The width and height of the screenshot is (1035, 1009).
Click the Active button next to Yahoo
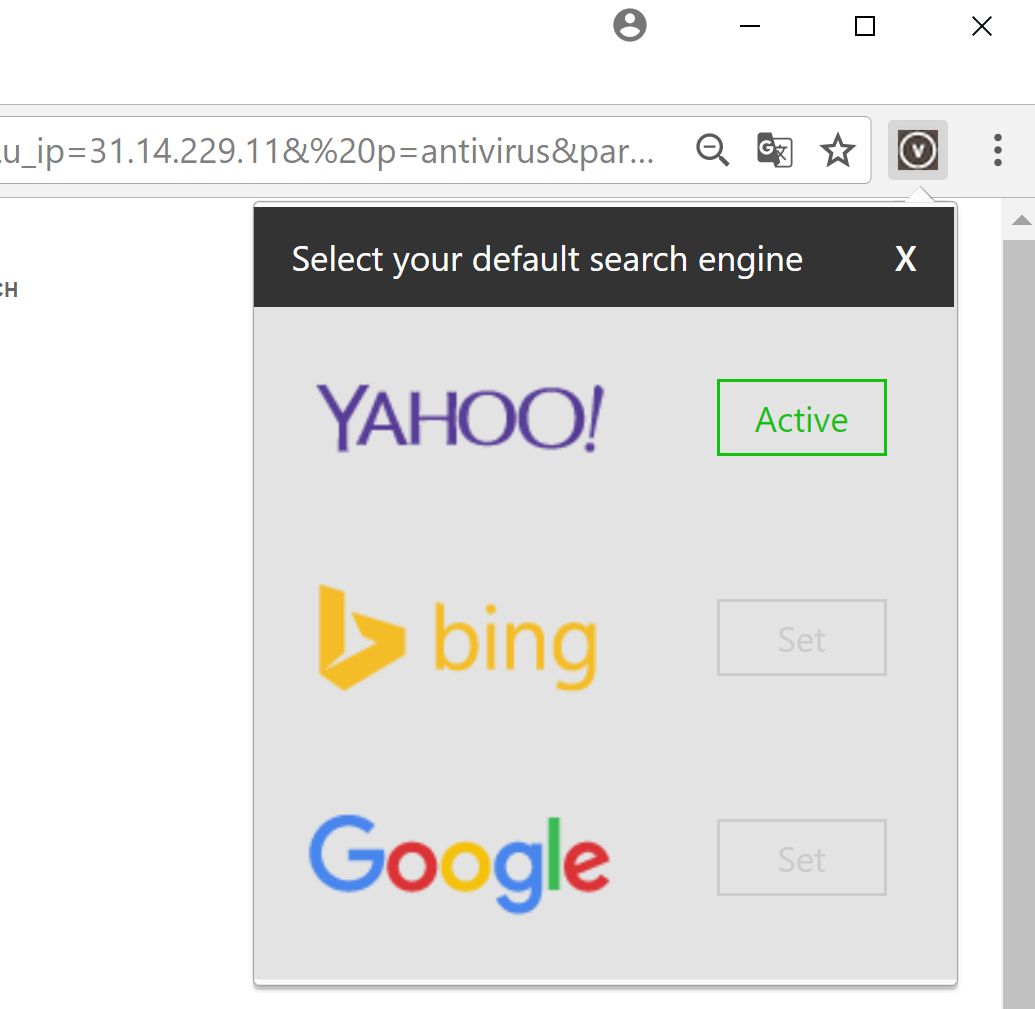point(801,418)
